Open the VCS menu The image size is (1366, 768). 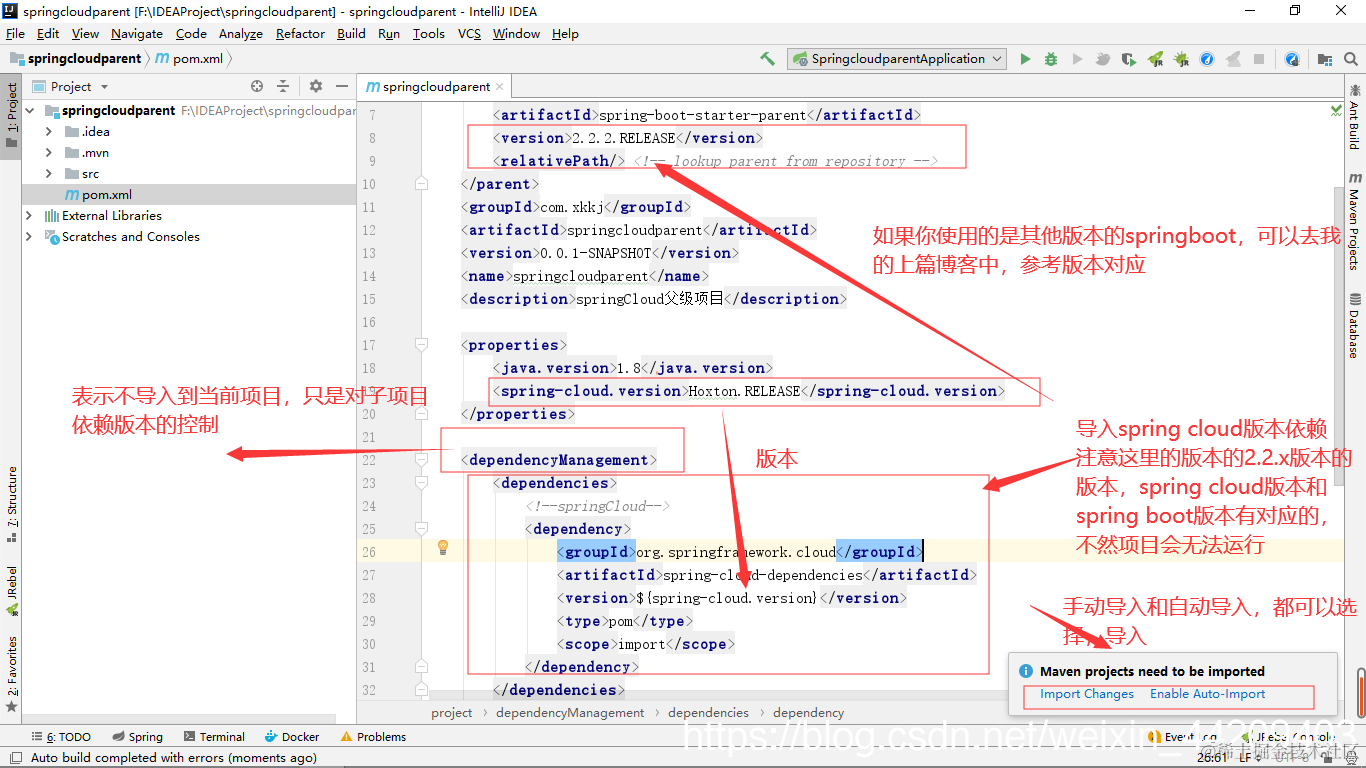click(x=469, y=33)
